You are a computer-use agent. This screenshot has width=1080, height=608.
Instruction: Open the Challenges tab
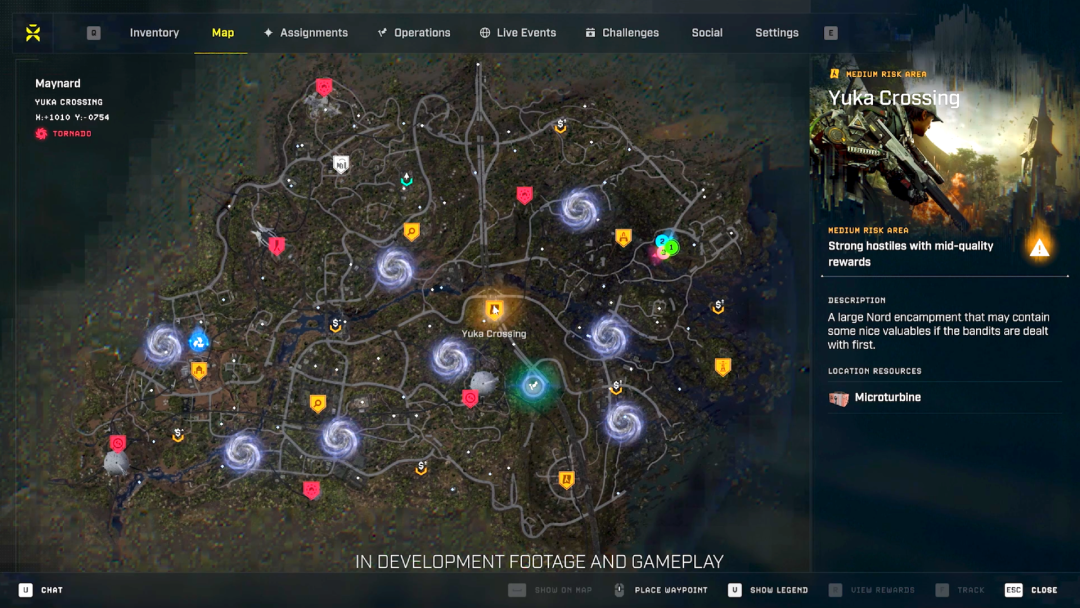click(x=622, y=32)
